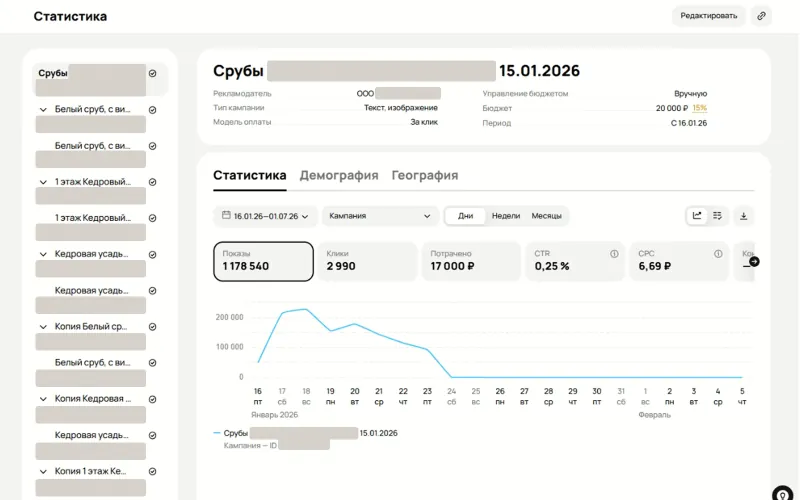Viewport: 800px width, 500px height.
Task: Open the CPC info tooltip icon
Action: (718, 254)
